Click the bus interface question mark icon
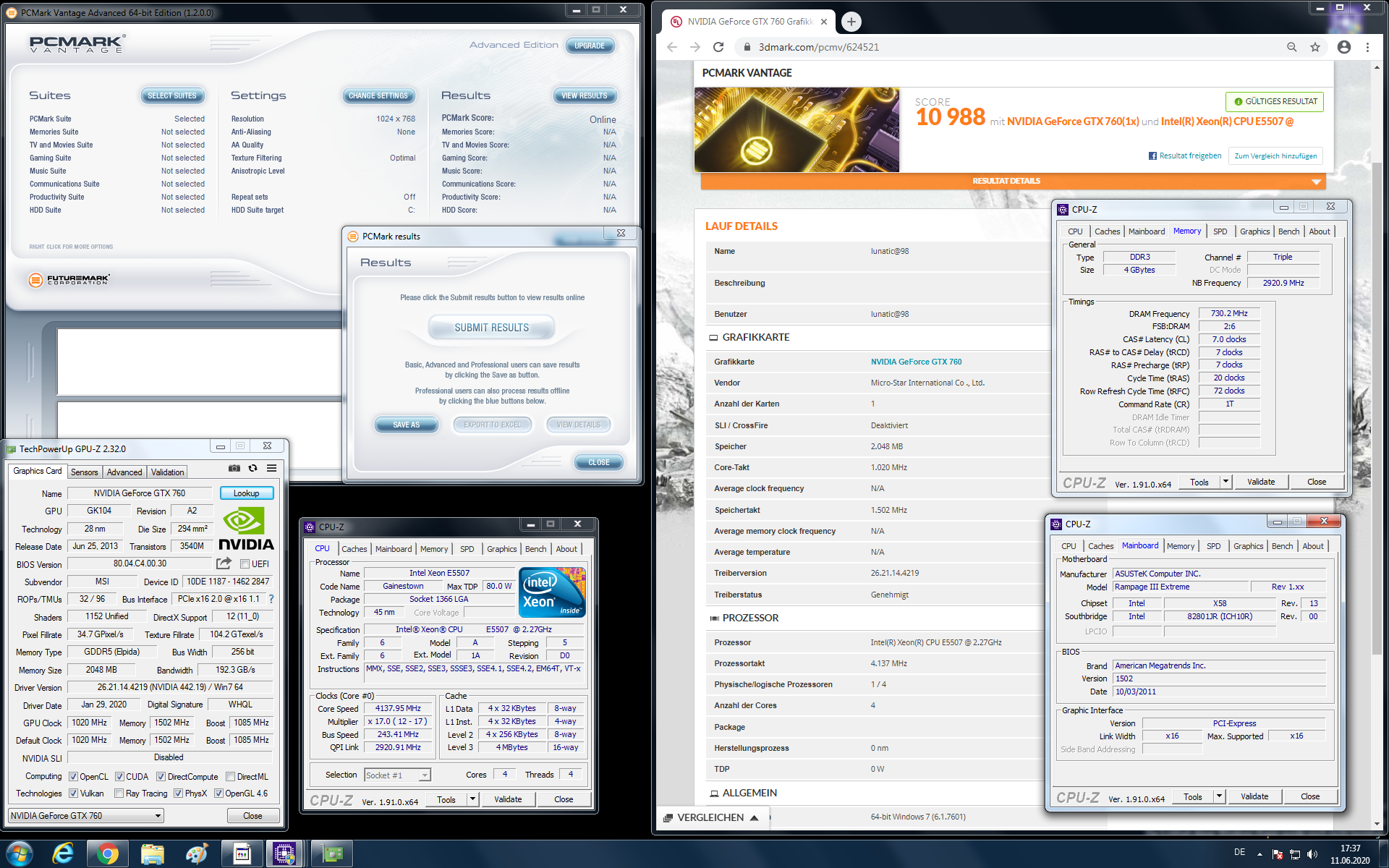 tap(271, 599)
